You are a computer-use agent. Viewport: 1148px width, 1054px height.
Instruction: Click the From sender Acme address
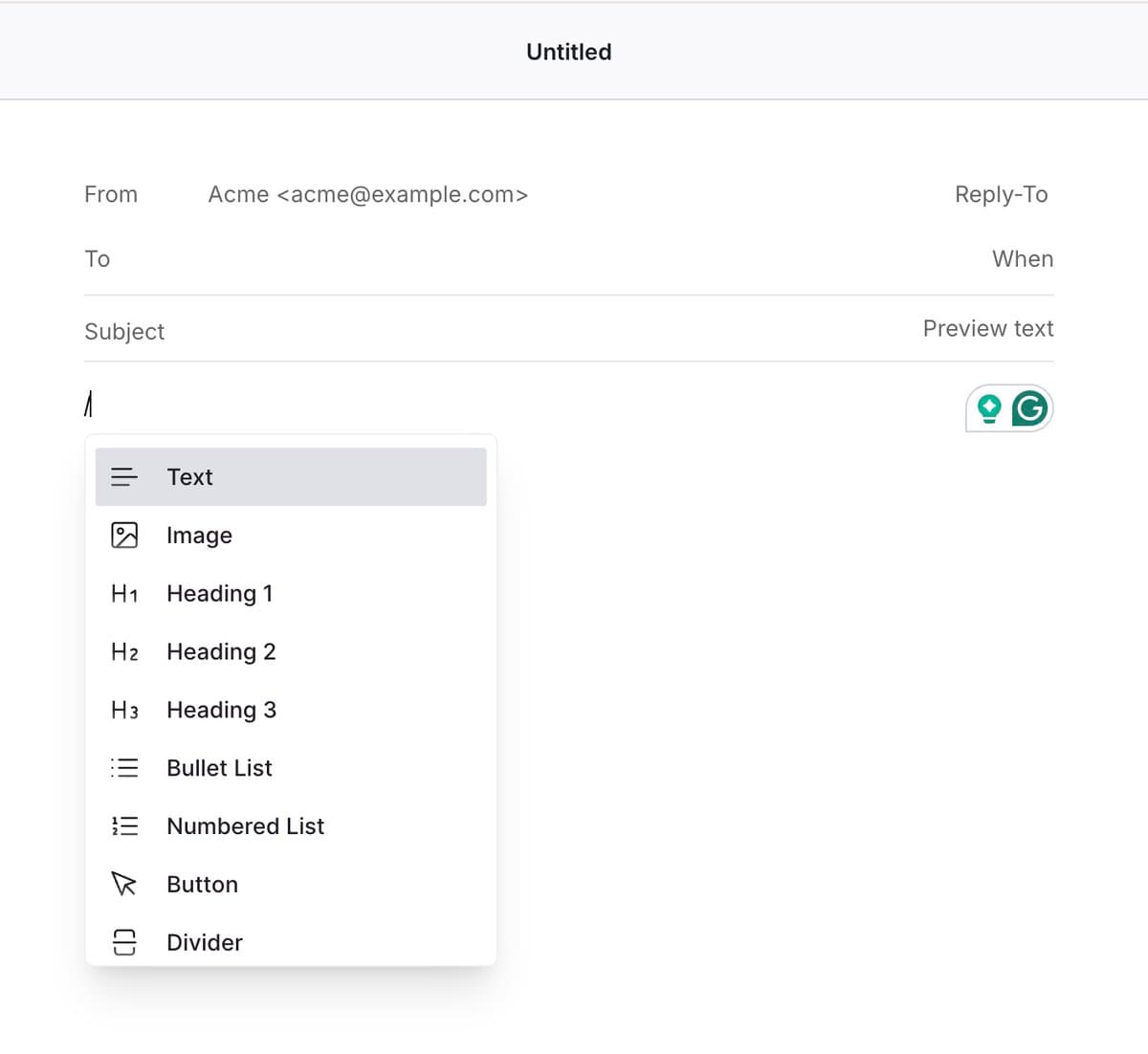pos(368,194)
